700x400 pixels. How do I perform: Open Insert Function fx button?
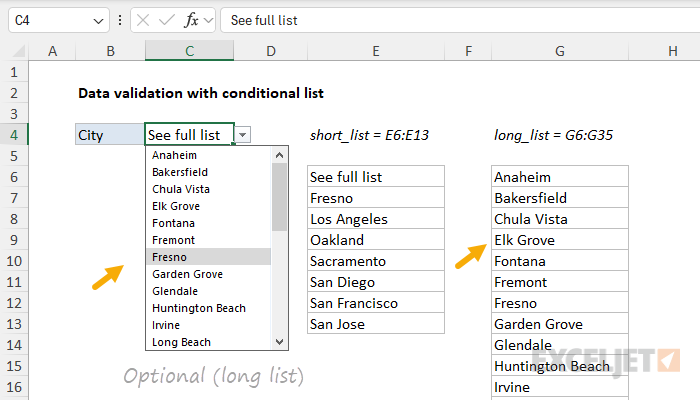[191, 20]
